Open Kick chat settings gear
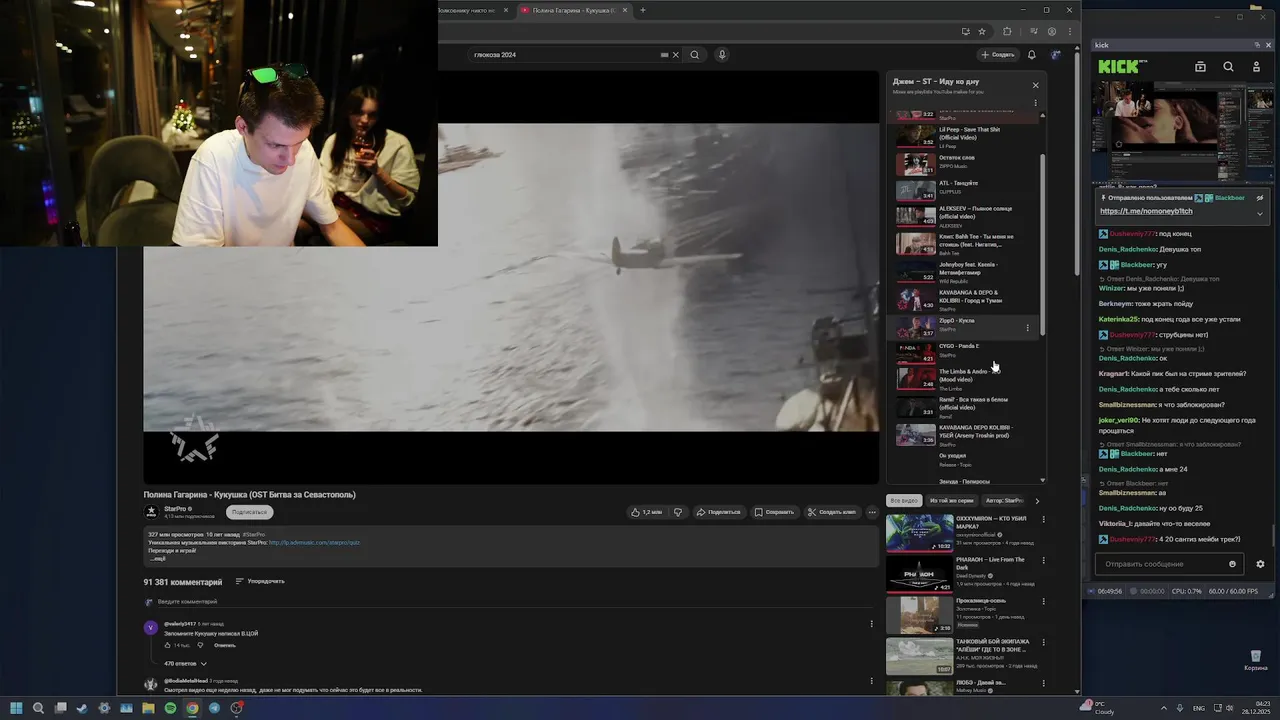 [x=1260, y=564]
